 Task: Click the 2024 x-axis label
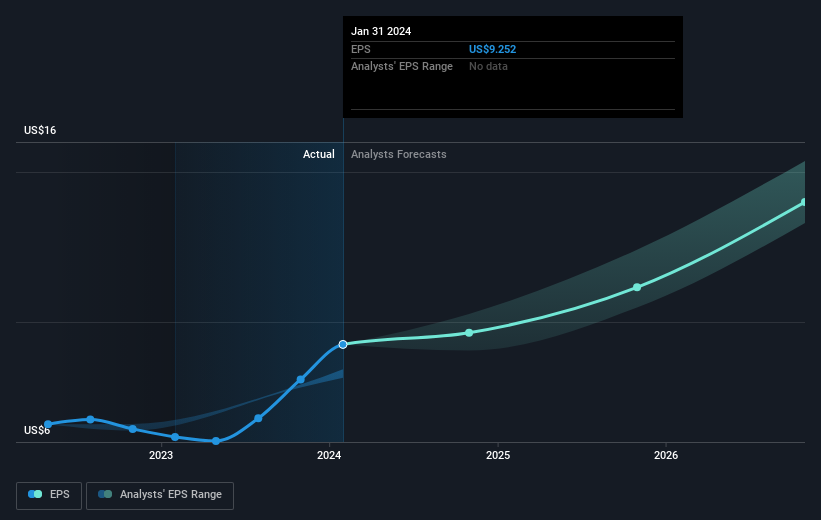click(329, 455)
